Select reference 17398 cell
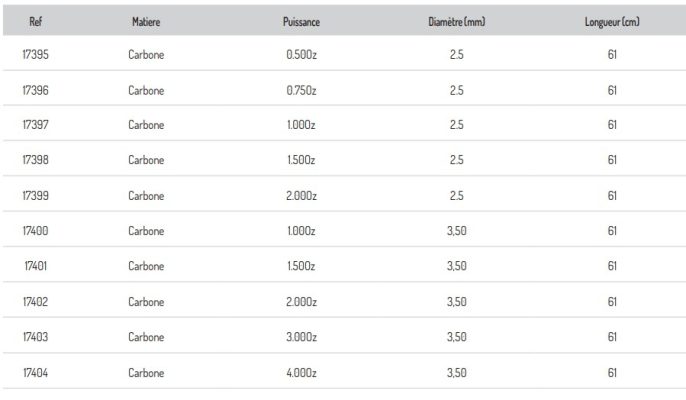The width and height of the screenshot is (686, 400). (x=35, y=160)
